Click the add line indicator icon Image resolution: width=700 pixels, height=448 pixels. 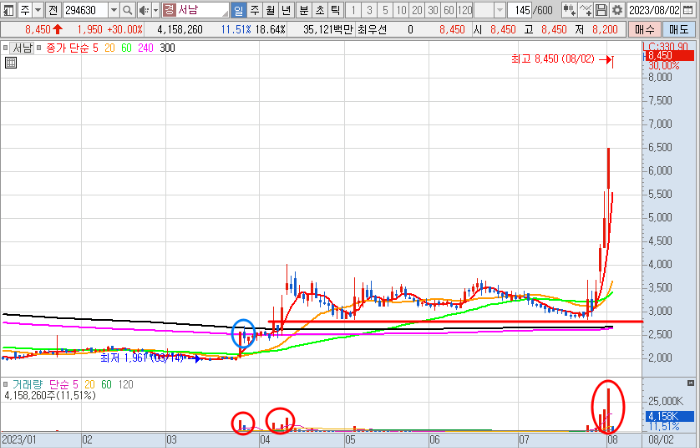pos(585,10)
